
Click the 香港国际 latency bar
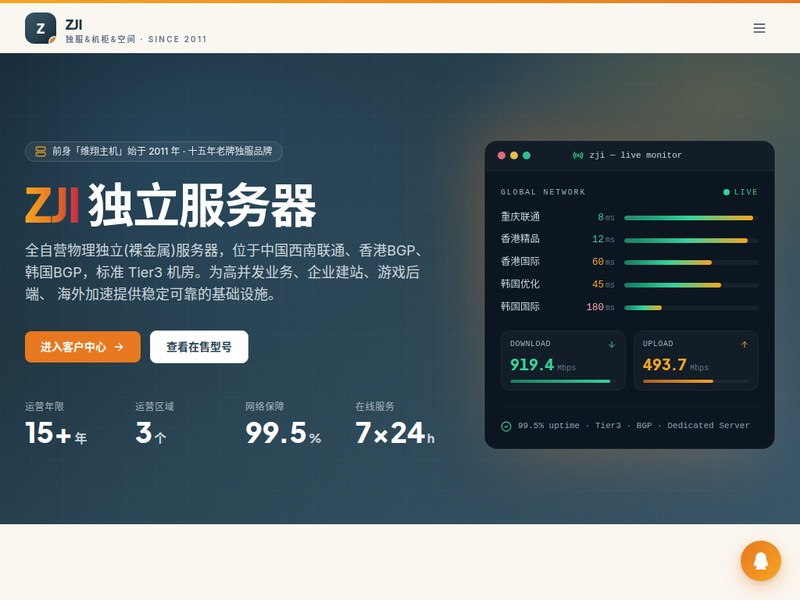pos(691,263)
